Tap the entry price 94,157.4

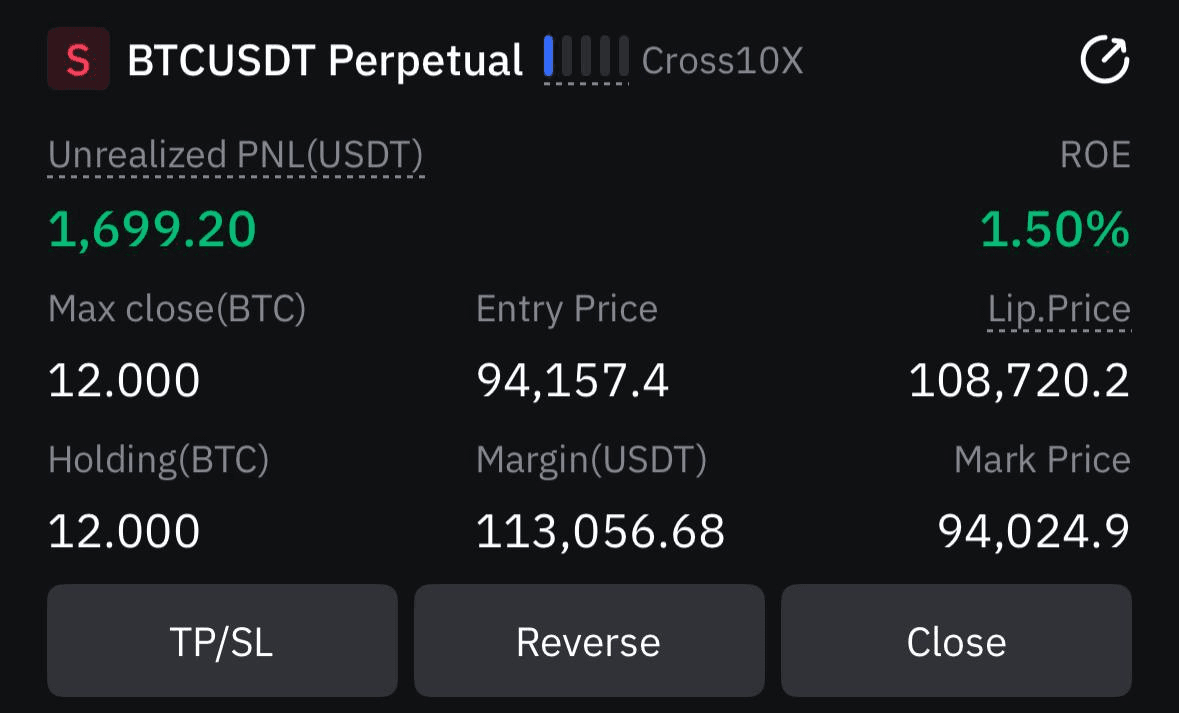[572, 380]
